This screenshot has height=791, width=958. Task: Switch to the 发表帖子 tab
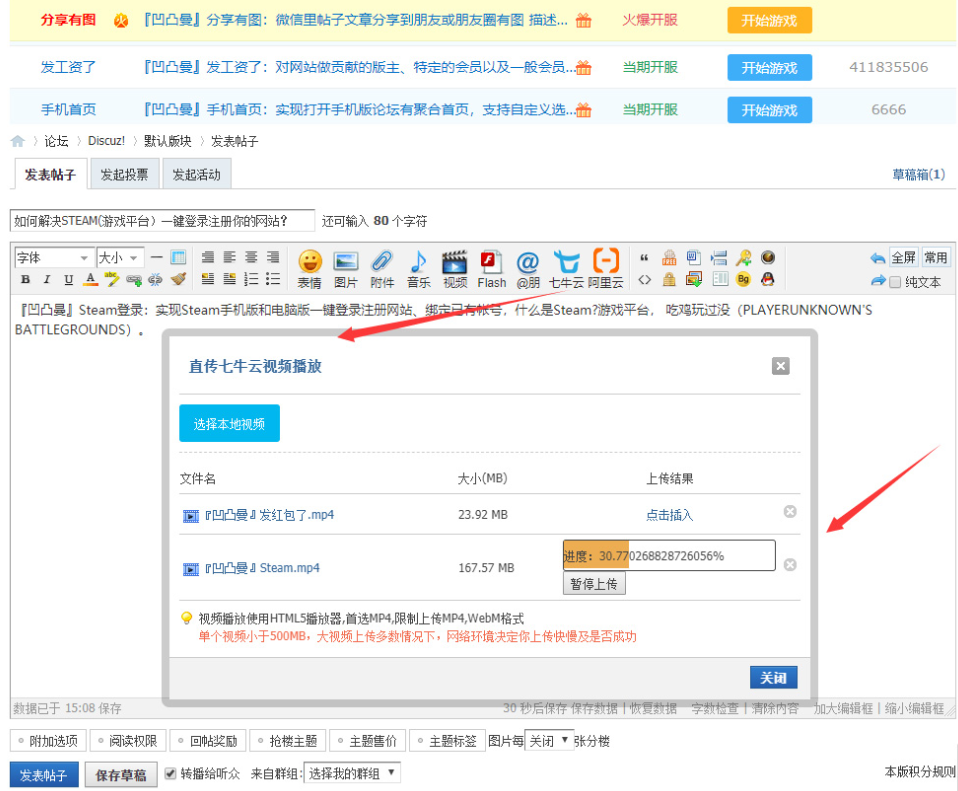pos(50,175)
